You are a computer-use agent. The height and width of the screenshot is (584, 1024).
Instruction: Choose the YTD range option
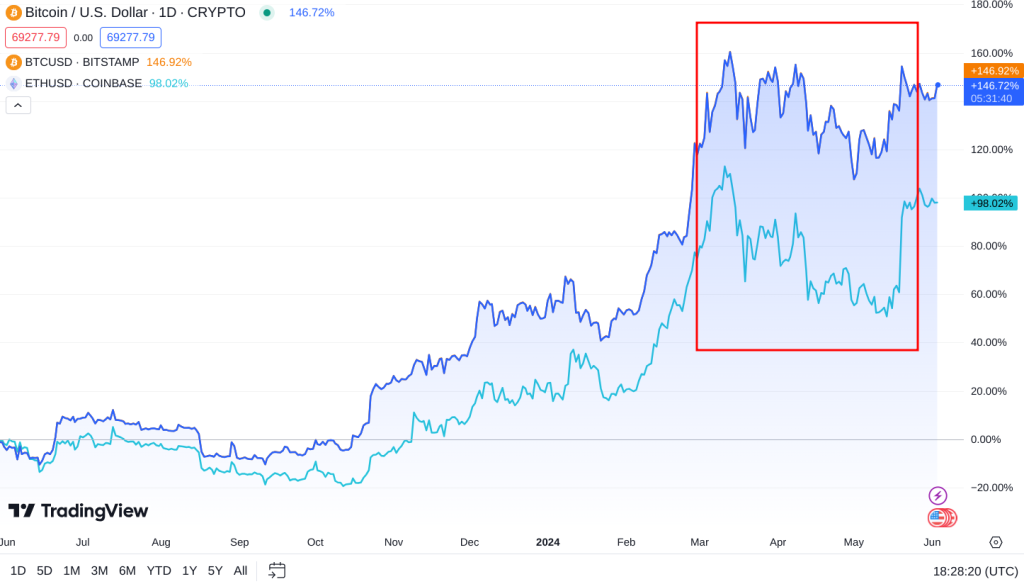(x=159, y=570)
